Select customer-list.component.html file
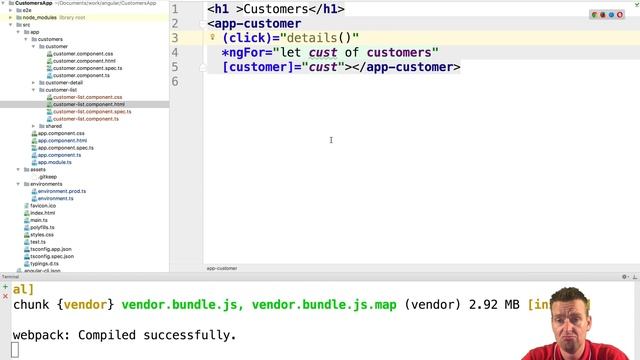 (x=89, y=104)
